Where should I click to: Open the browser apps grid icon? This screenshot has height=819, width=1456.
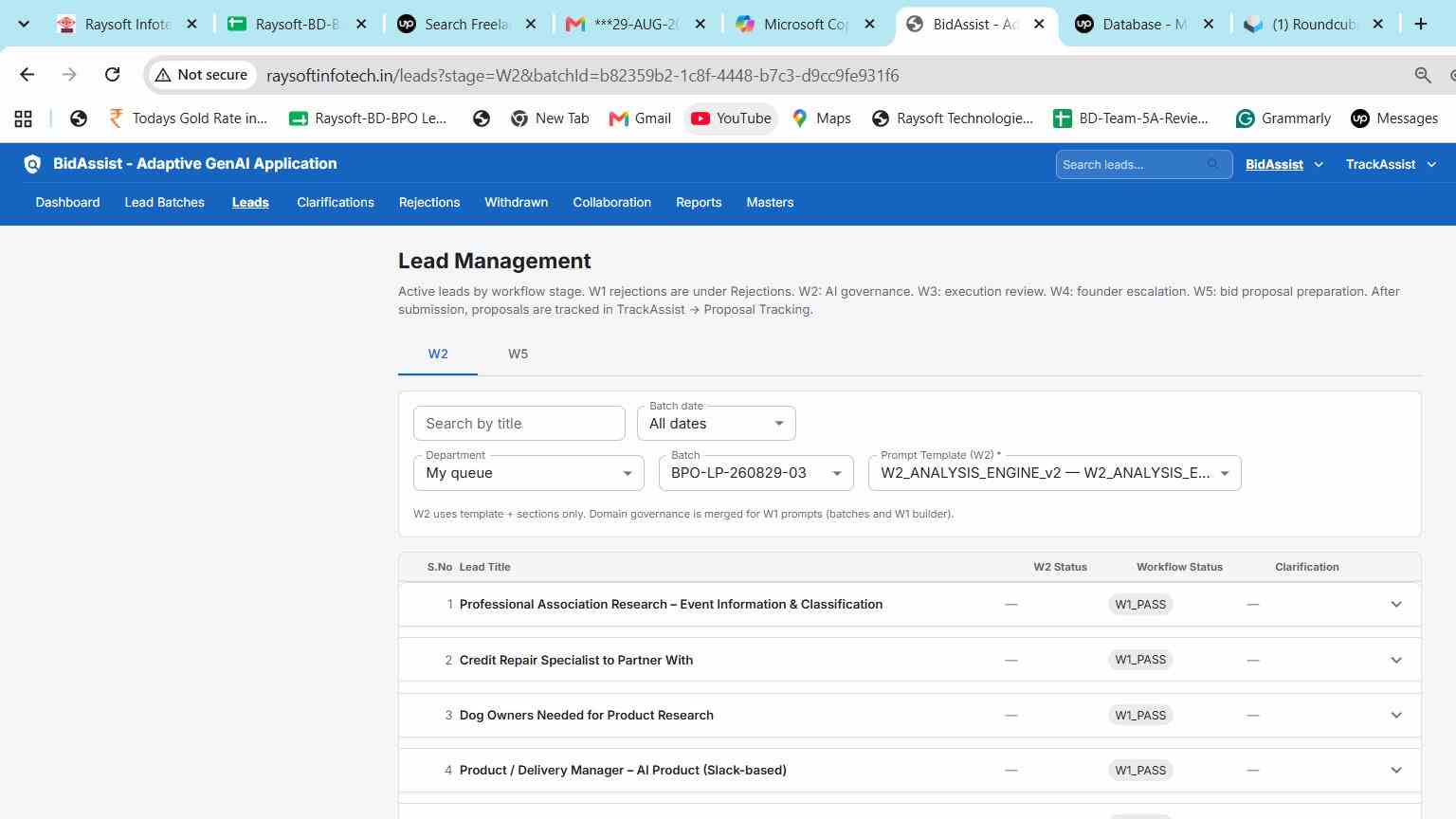tap(24, 118)
